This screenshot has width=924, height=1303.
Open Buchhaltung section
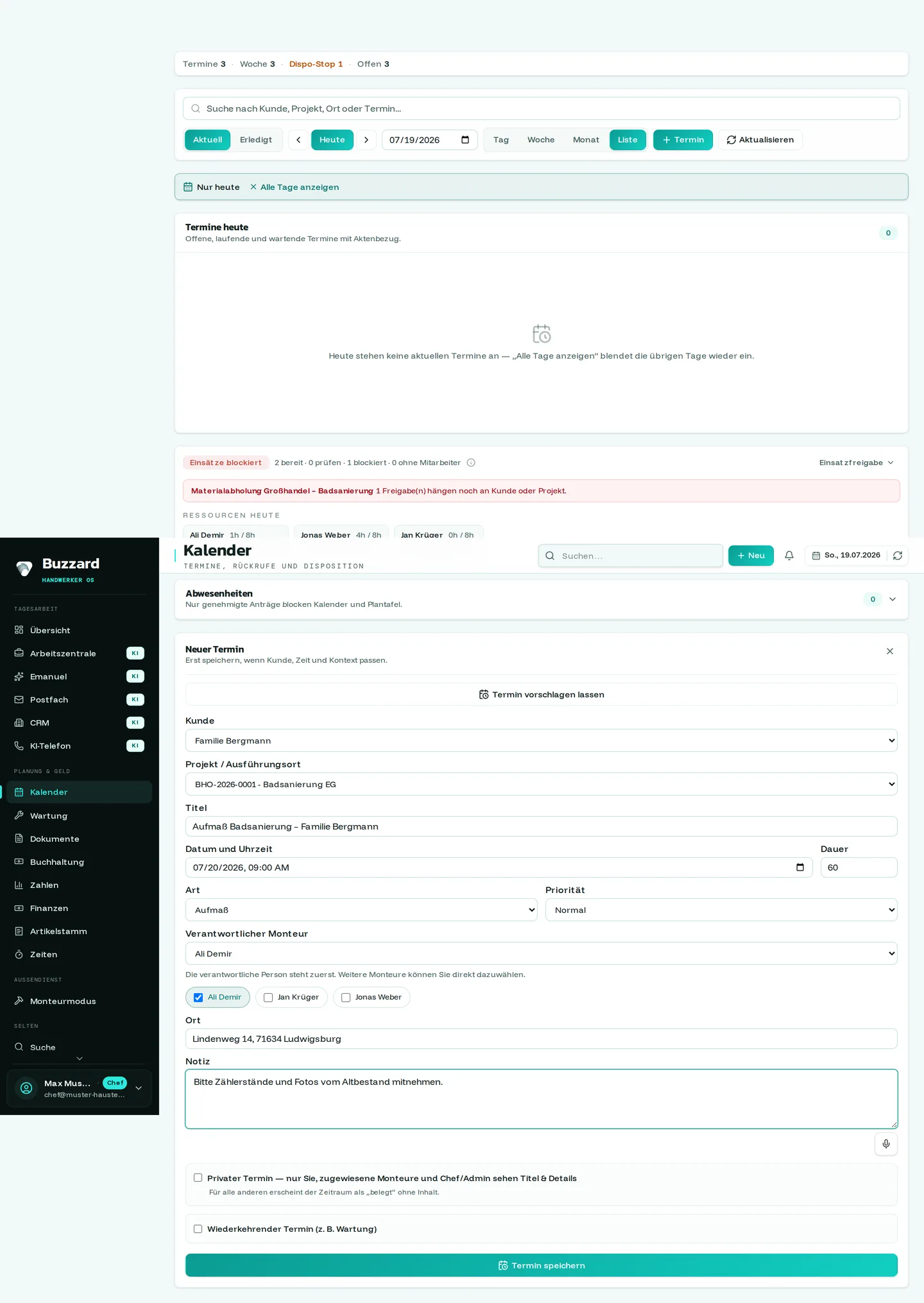tap(79, 862)
